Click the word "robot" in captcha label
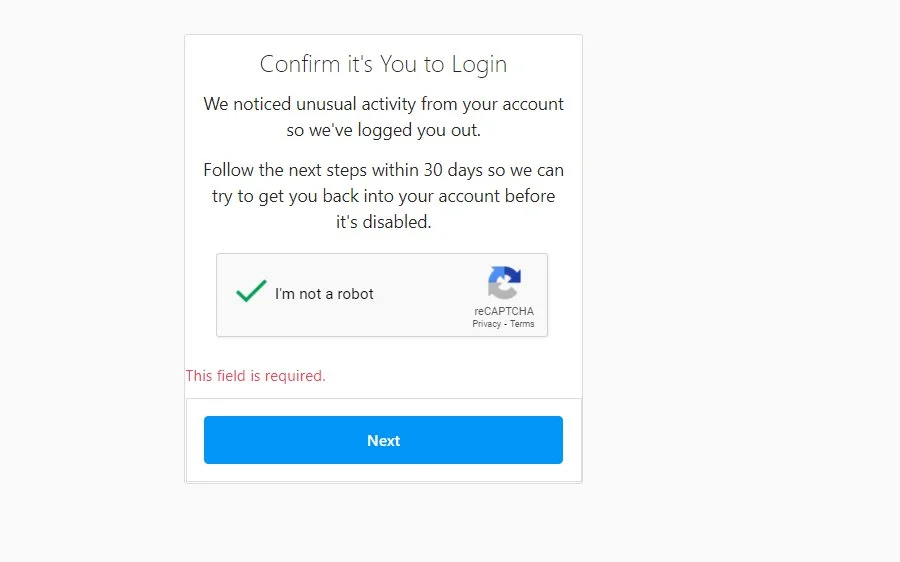Viewport: 900px width, 562px height. pos(355,294)
